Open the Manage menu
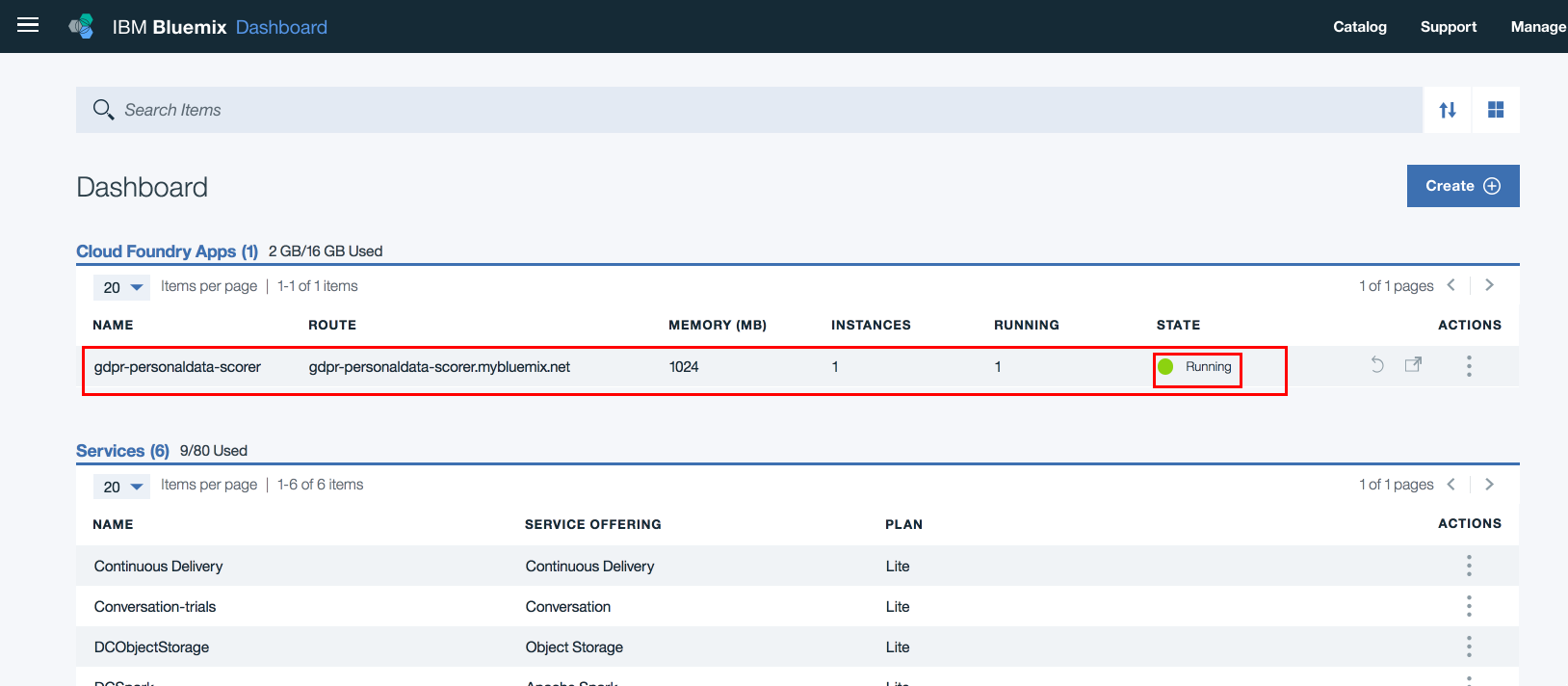 pos(1538,27)
